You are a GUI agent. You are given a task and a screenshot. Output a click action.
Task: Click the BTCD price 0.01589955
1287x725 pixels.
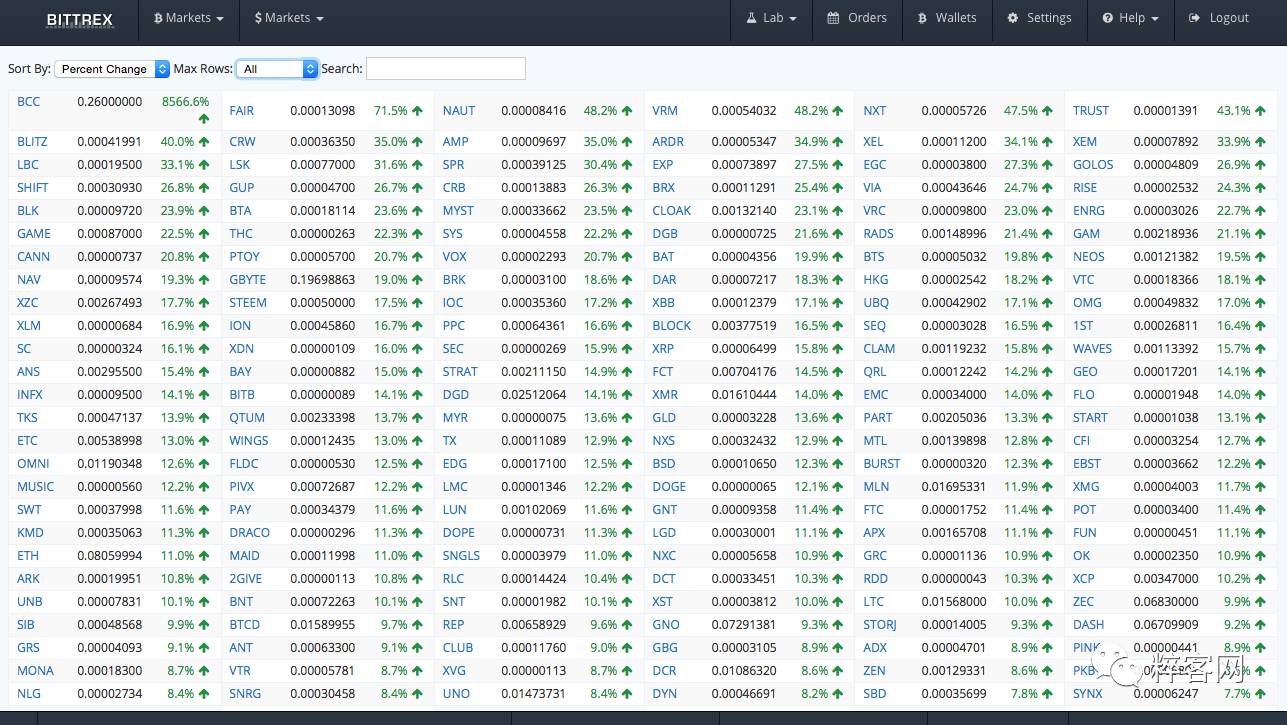[x=322, y=625]
